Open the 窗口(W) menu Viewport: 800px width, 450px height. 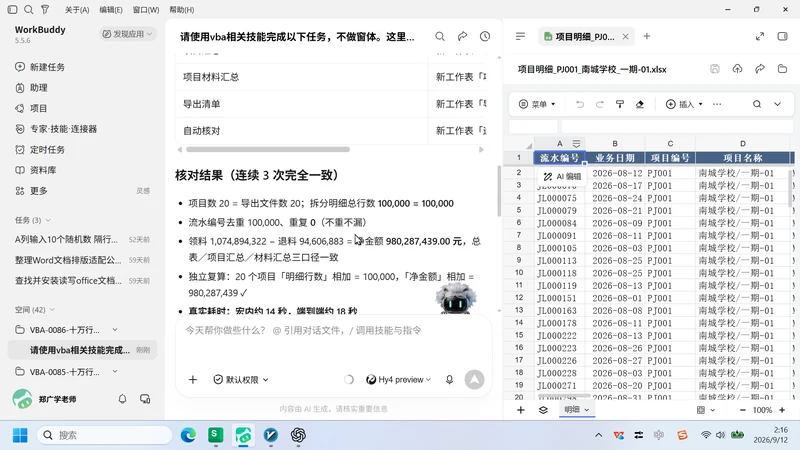coord(145,10)
